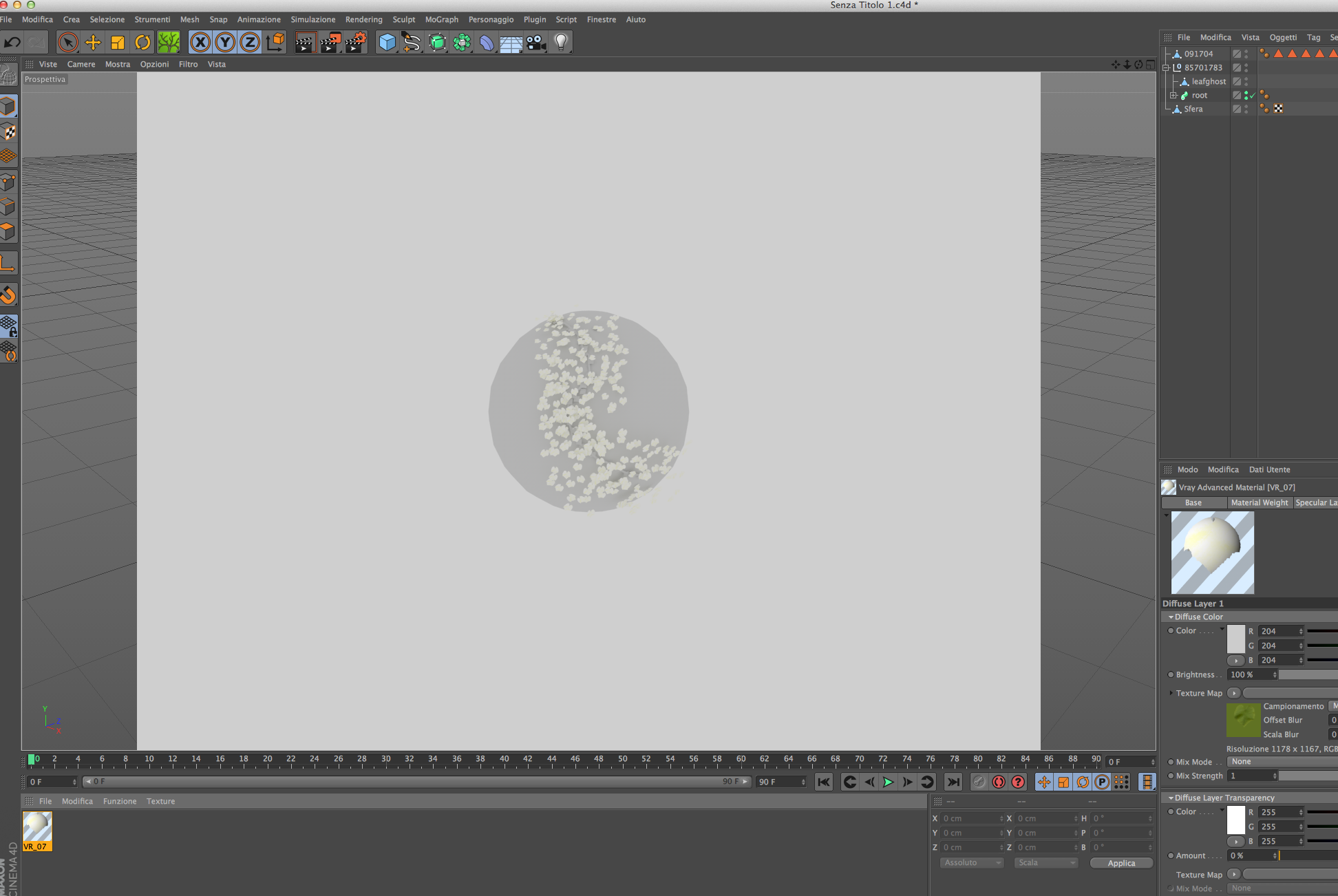Select the Move tool in toolbar
The height and width of the screenshot is (896, 1338).
pos(93,43)
